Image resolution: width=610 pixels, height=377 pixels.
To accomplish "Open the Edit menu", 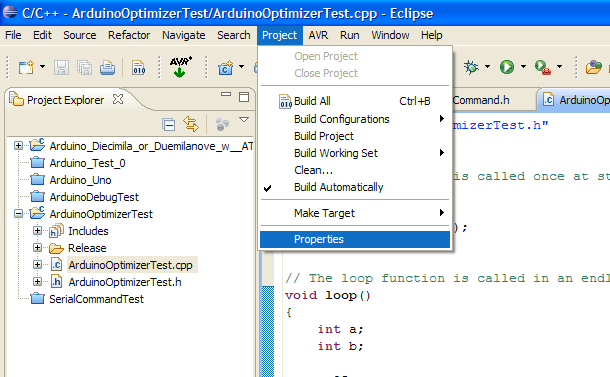I will pyautogui.click(x=42, y=35).
